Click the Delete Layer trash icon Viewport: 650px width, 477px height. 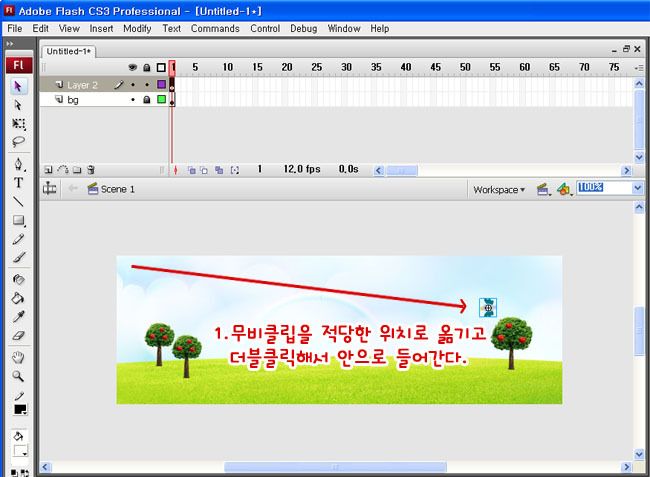tap(91, 169)
